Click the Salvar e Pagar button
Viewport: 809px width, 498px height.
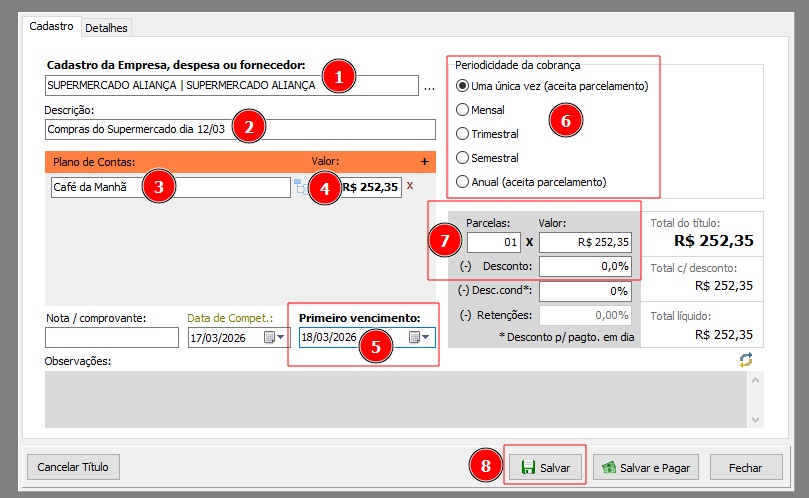point(644,467)
